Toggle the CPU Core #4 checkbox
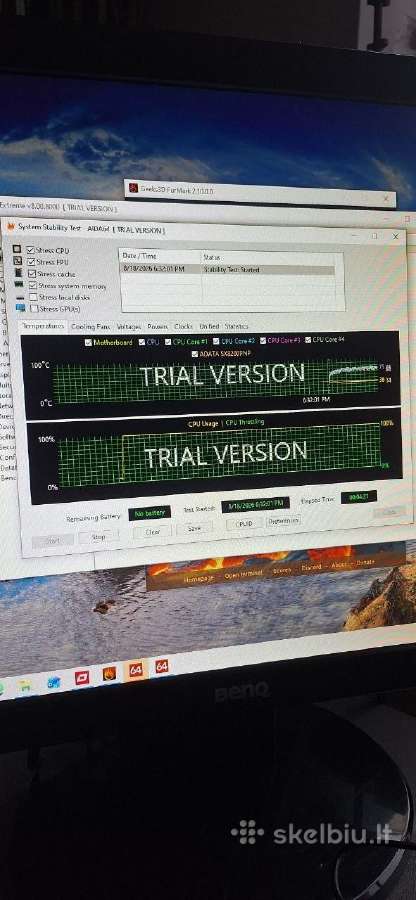416x900 pixels. [x=308, y=339]
